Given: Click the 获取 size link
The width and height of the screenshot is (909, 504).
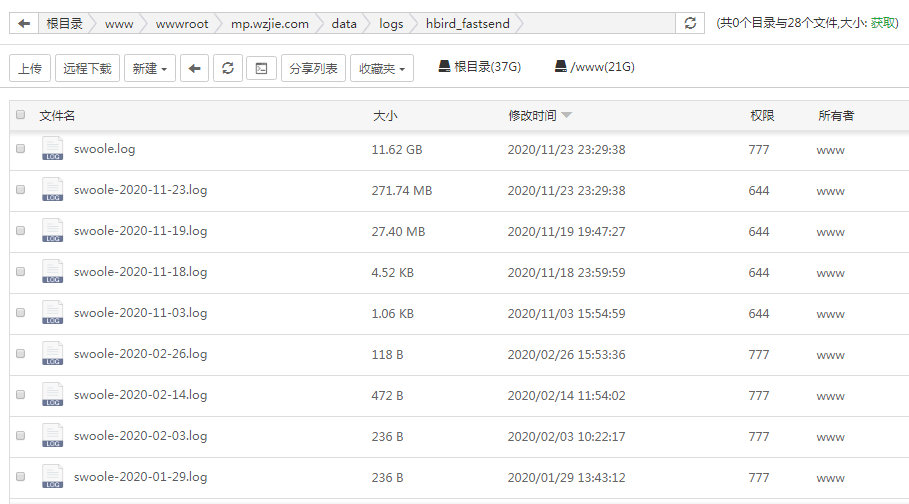Looking at the screenshot, I should click(x=884, y=23).
